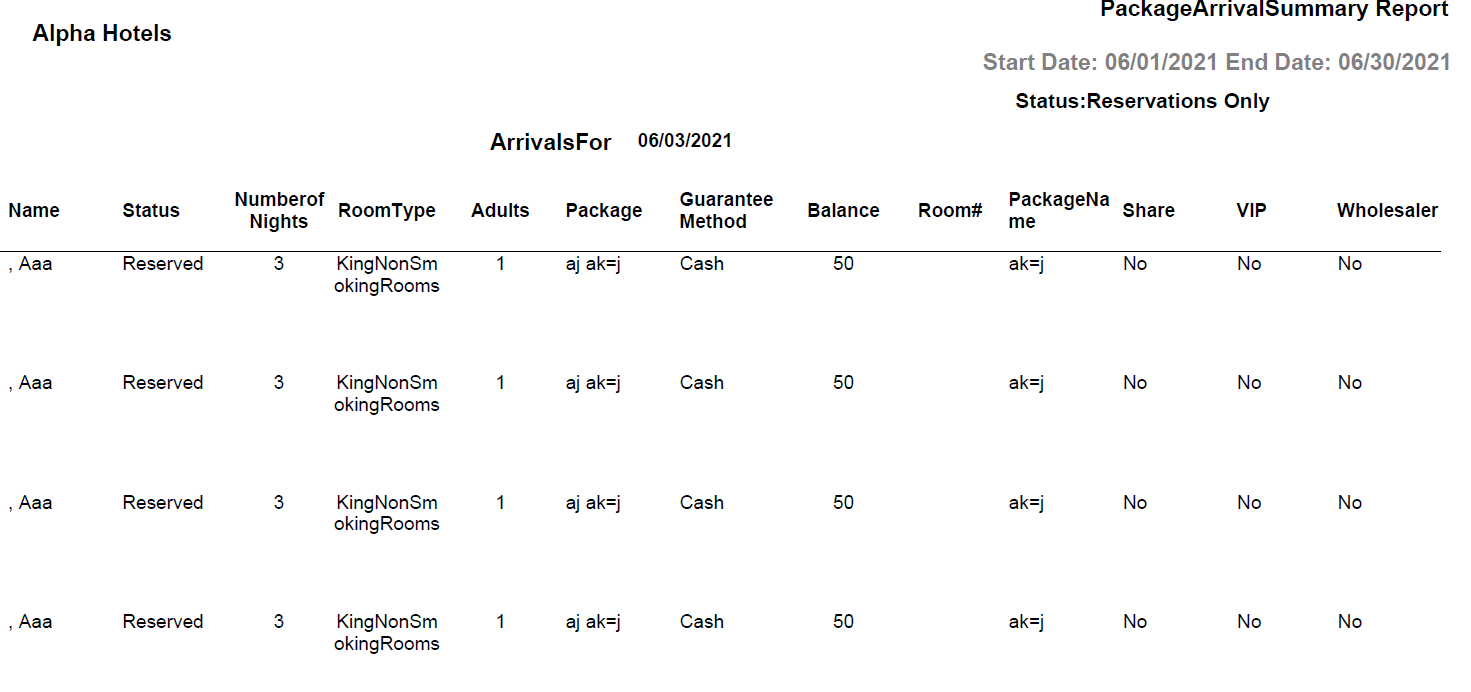This screenshot has height=692, width=1471.
Task: Select the Status column header
Action: coord(151,211)
